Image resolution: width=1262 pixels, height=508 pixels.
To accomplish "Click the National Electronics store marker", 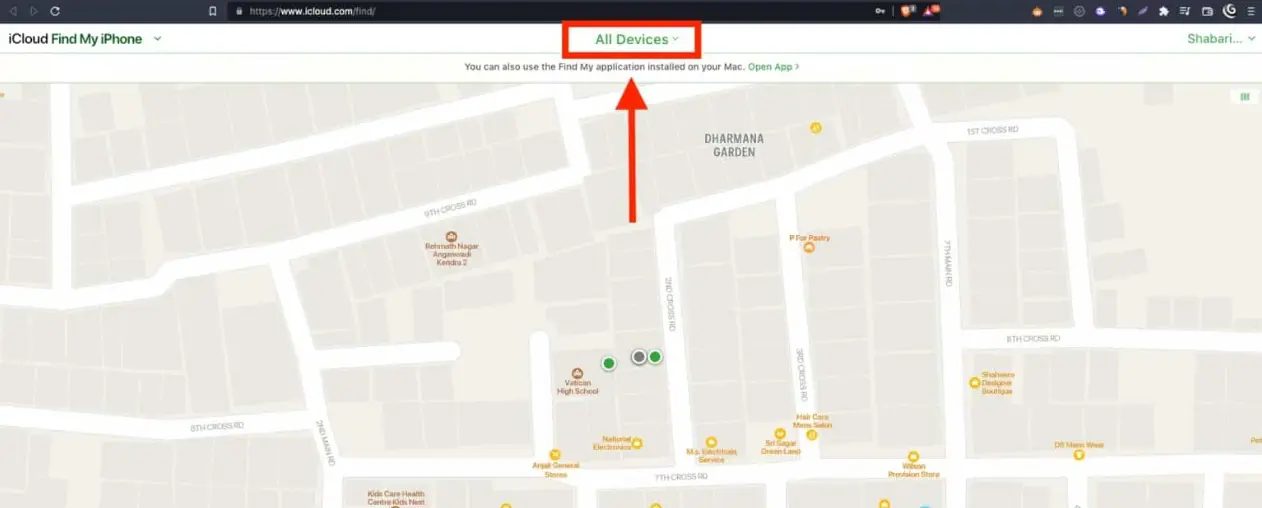I will tap(636, 443).
